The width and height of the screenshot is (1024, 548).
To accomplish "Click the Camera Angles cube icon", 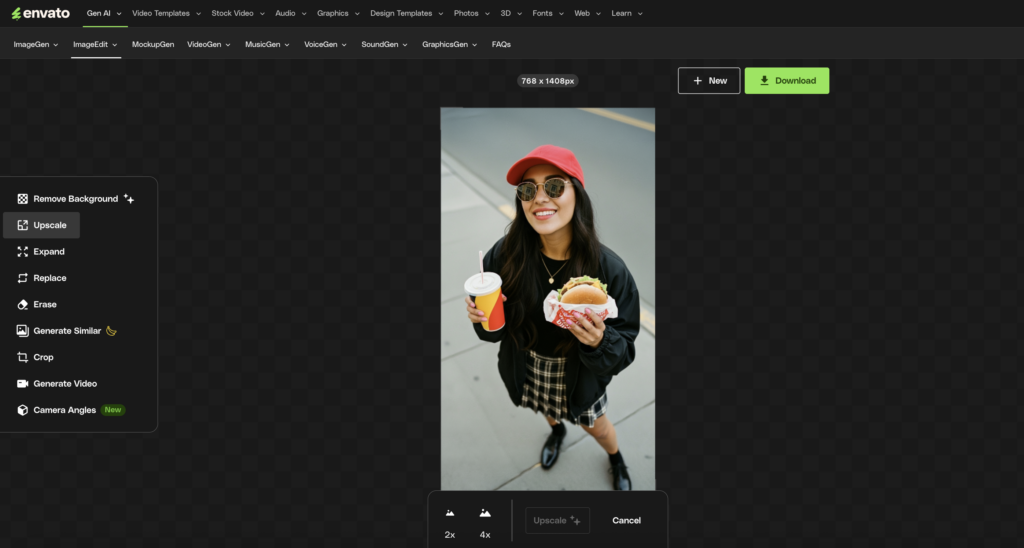I will [x=22, y=410].
